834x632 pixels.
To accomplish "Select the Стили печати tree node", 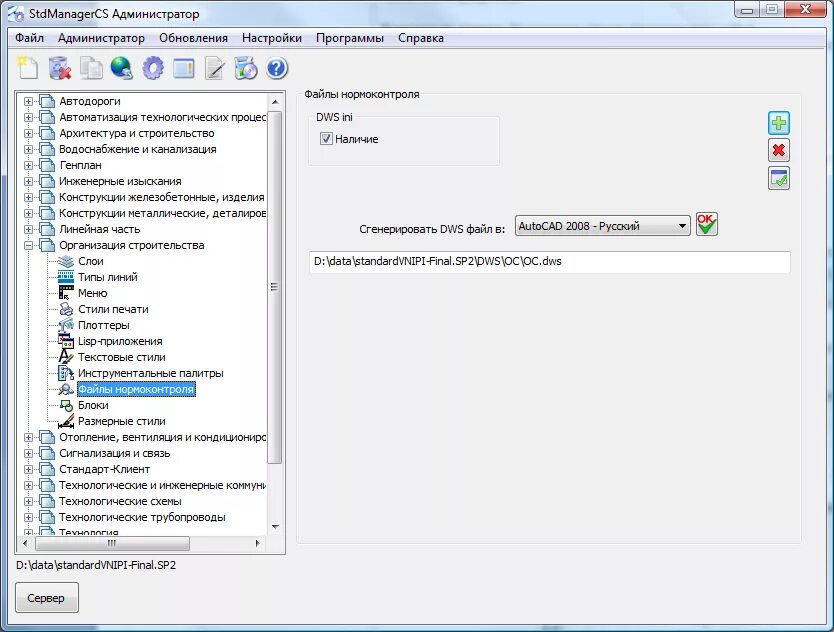I will 113,309.
